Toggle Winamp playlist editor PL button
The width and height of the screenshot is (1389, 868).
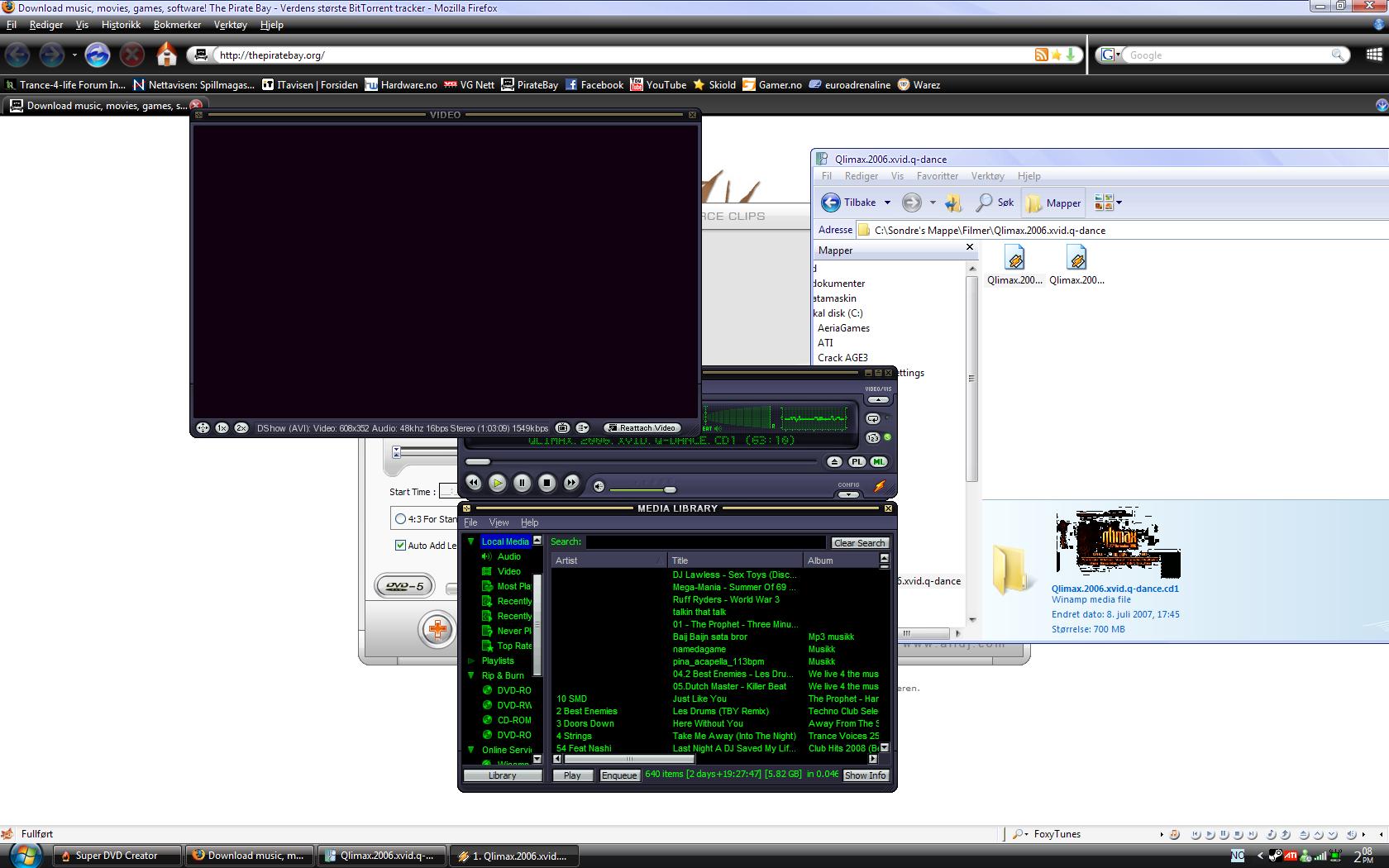[857, 461]
